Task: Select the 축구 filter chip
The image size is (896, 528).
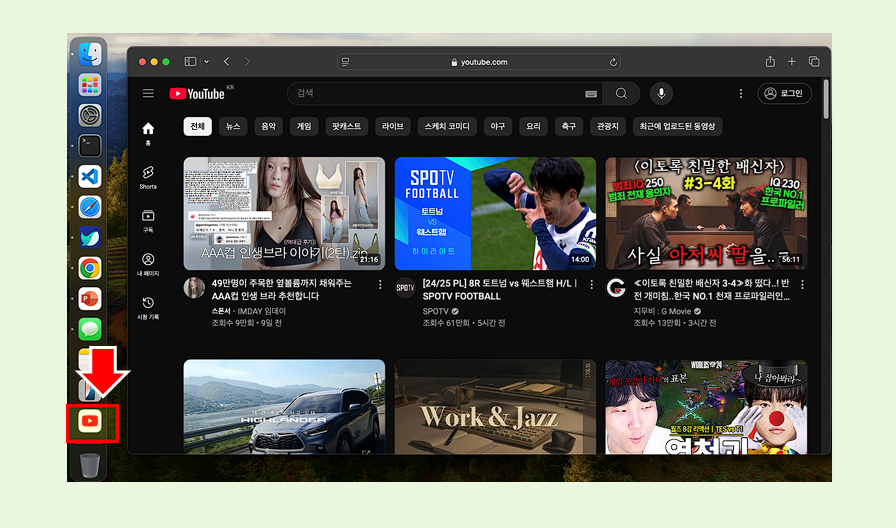Action: click(569, 126)
